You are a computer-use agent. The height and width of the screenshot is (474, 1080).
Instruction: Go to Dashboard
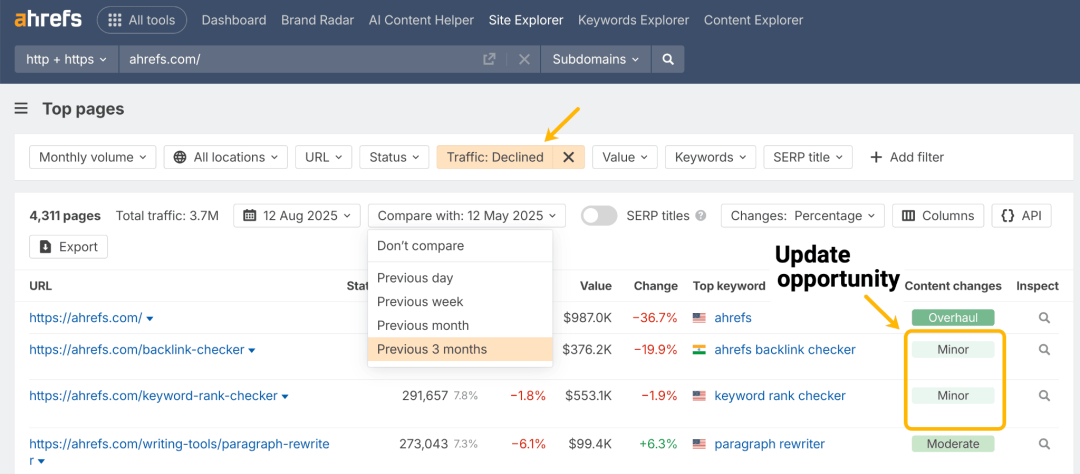pos(233,20)
